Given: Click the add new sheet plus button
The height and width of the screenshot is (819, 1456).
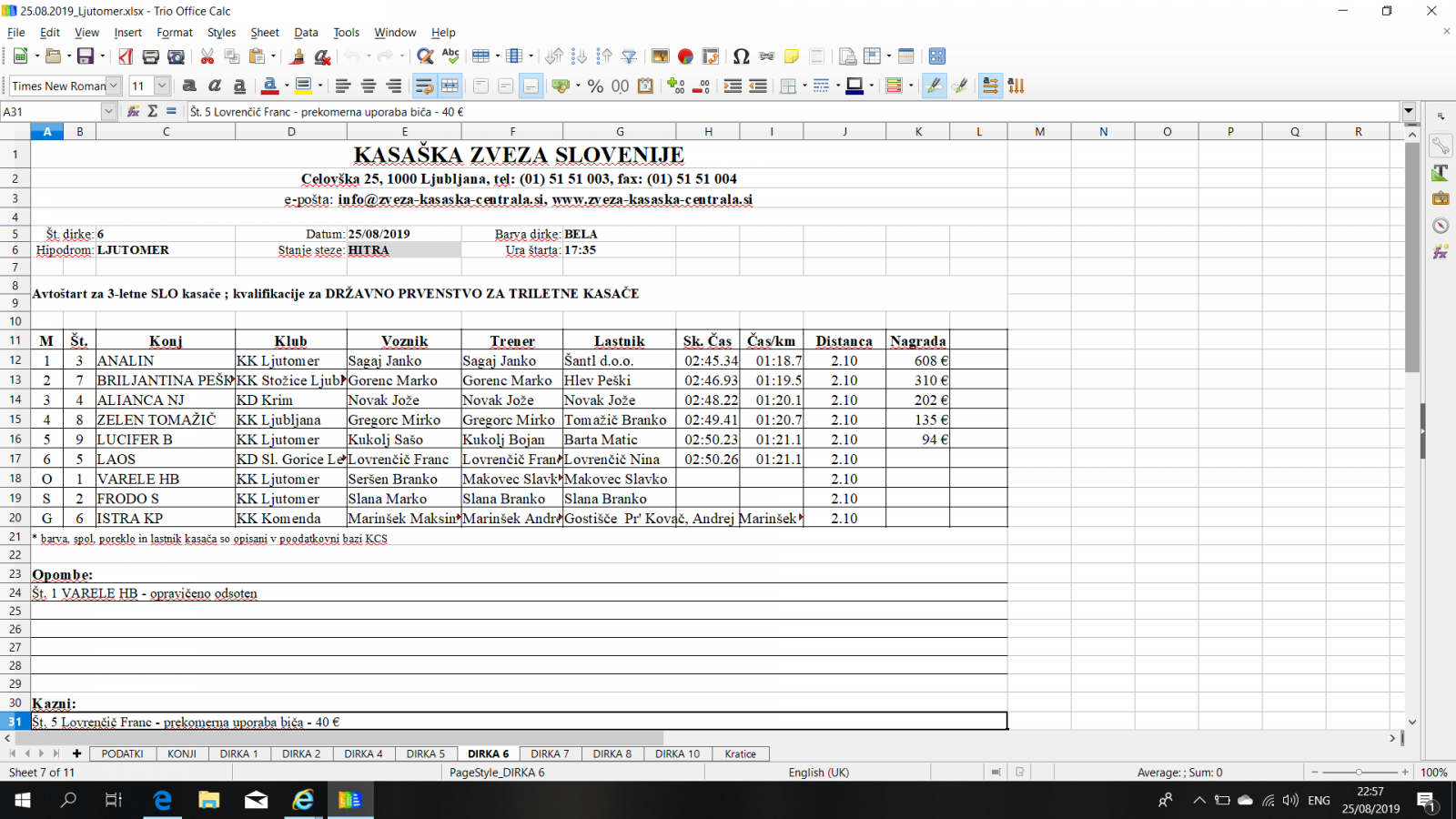Looking at the screenshot, I should click(76, 753).
